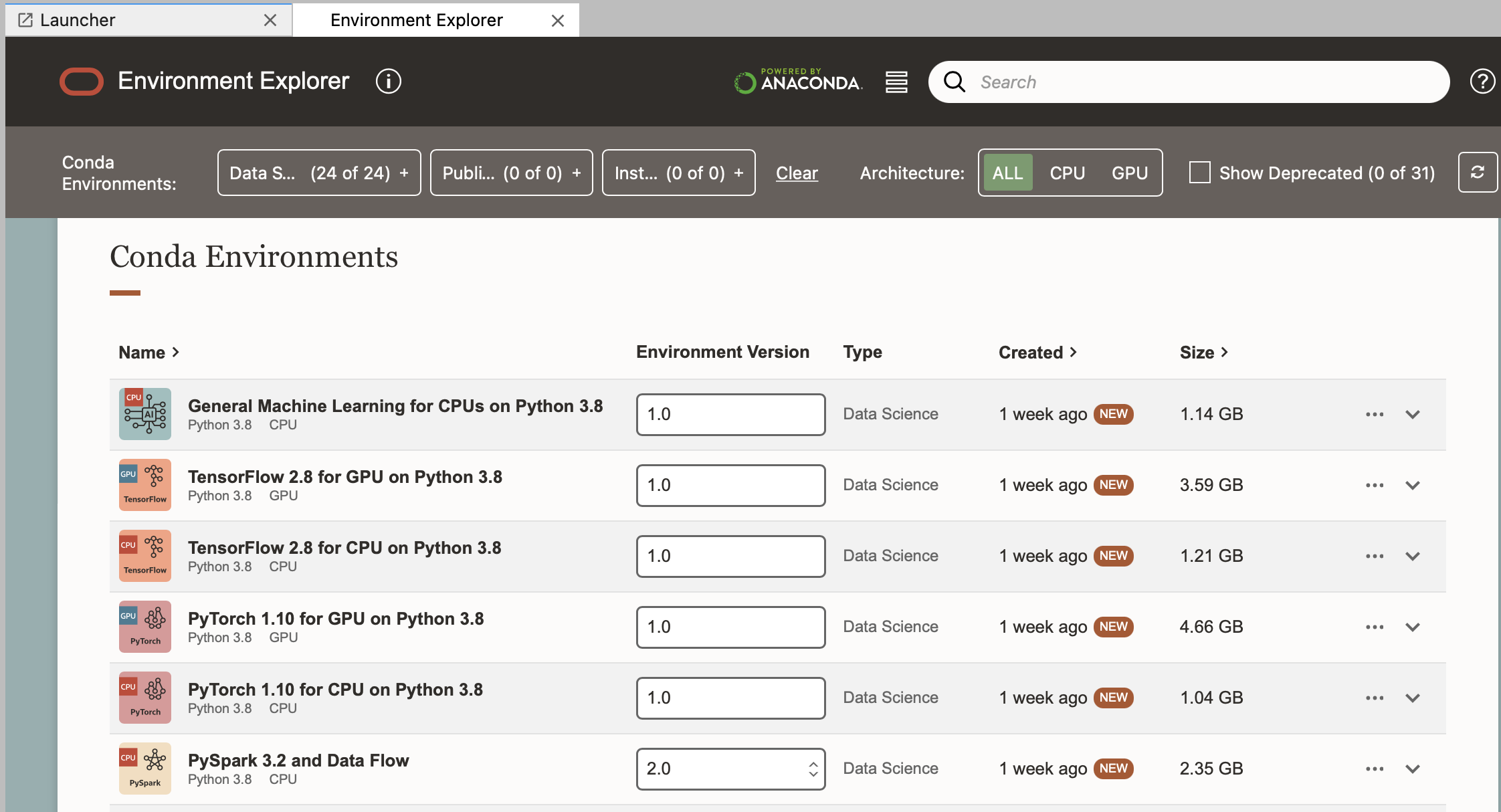This screenshot has height=812, width=1501.
Task: Click the info icon beside Environment Explorer
Action: pyautogui.click(x=388, y=82)
